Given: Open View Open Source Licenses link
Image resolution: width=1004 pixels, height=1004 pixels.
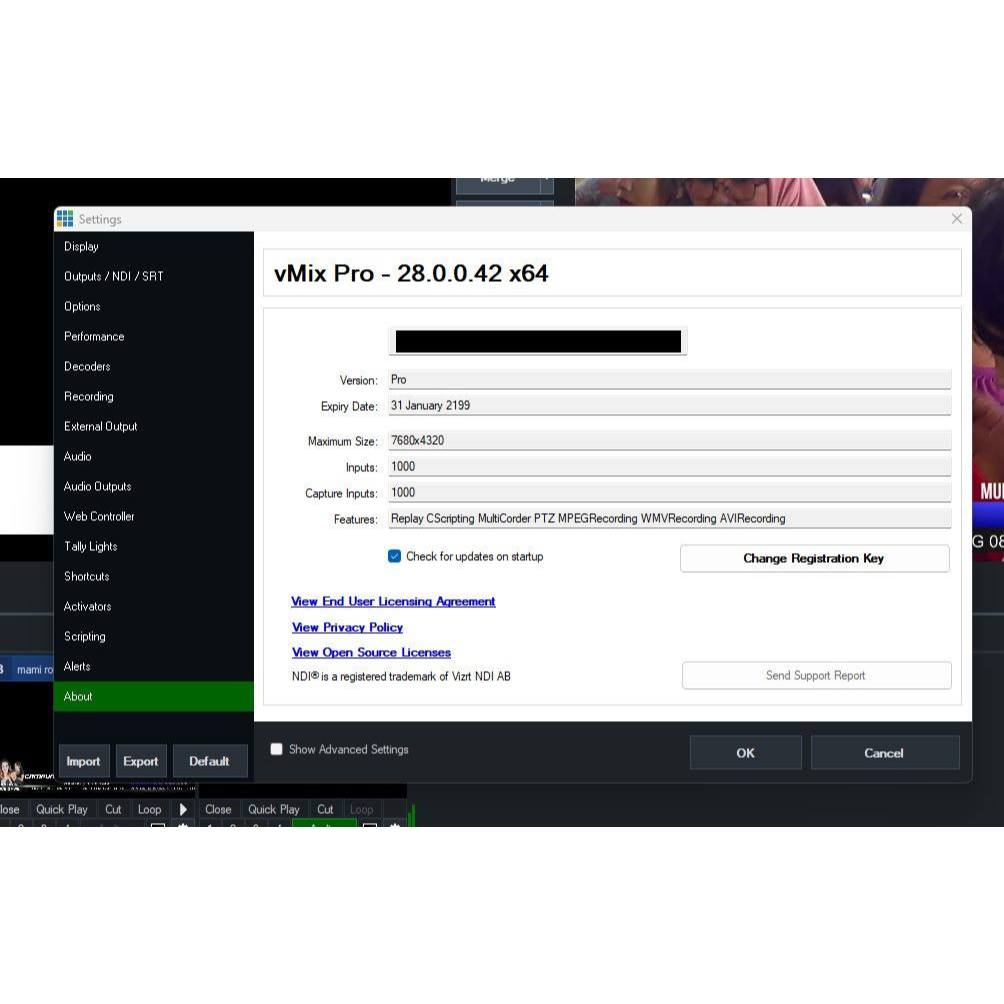Looking at the screenshot, I should (x=371, y=652).
